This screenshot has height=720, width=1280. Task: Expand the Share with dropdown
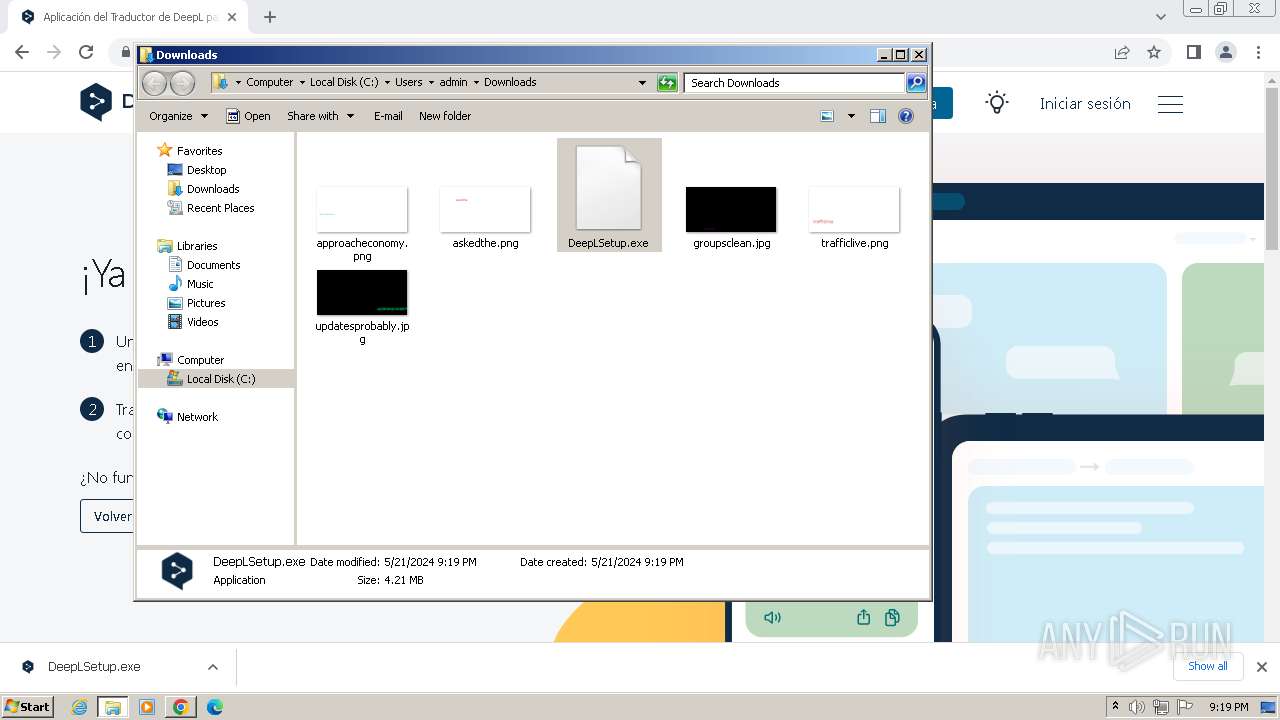tap(320, 116)
